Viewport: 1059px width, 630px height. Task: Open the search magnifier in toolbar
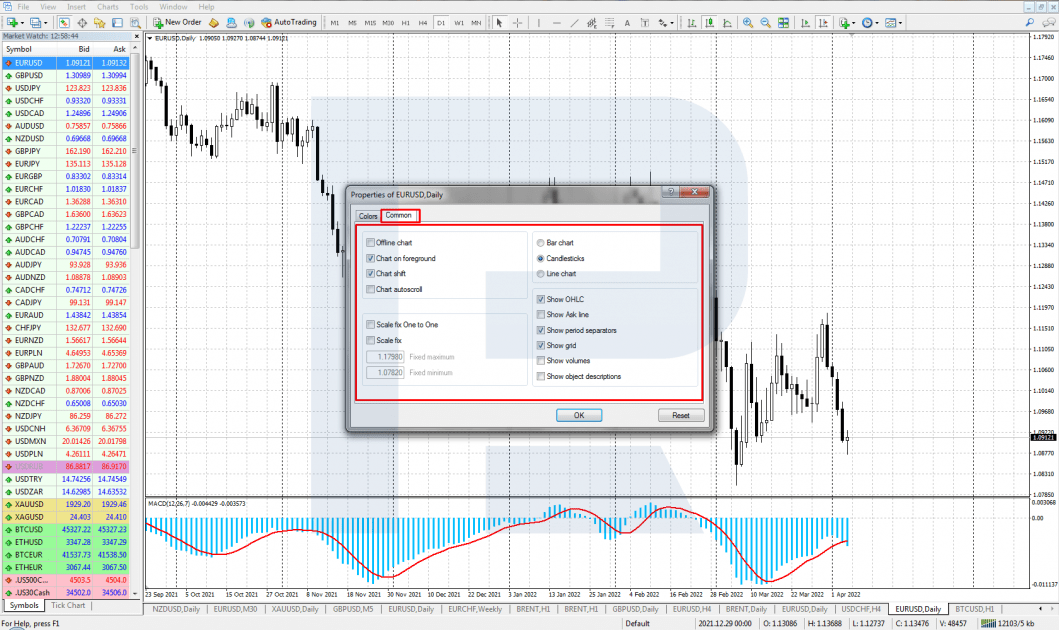pyautogui.click(x=1029, y=22)
